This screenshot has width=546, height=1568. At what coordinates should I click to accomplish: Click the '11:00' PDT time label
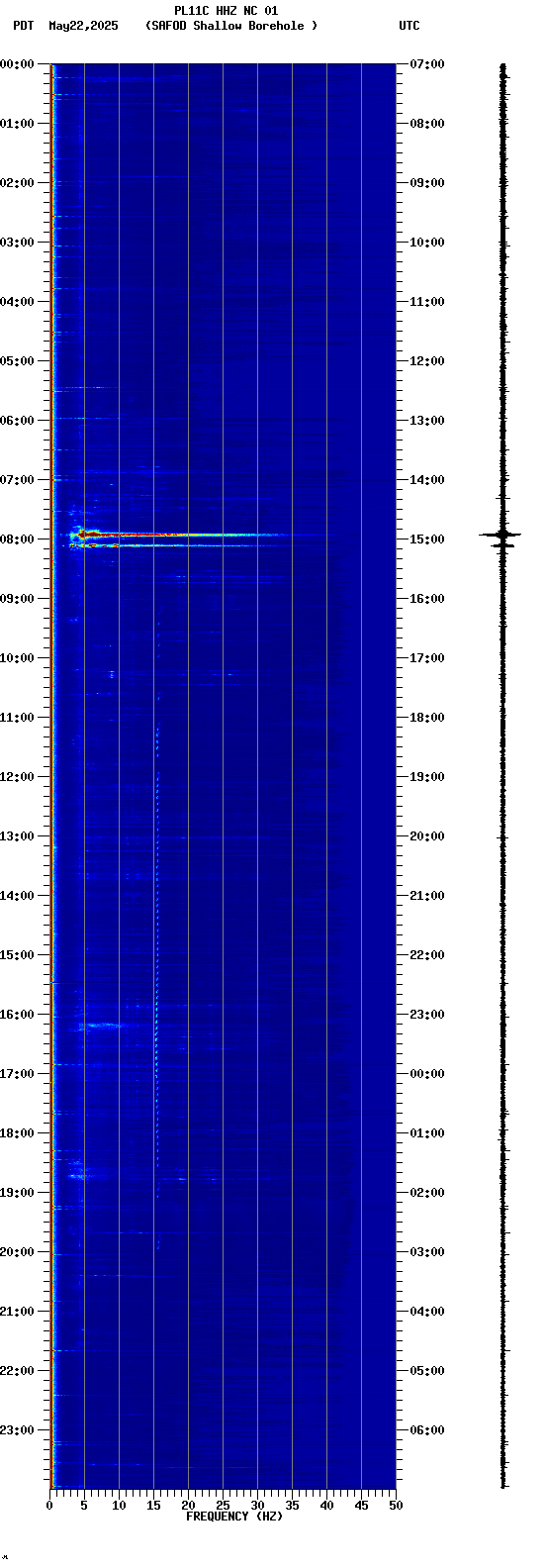(17, 718)
